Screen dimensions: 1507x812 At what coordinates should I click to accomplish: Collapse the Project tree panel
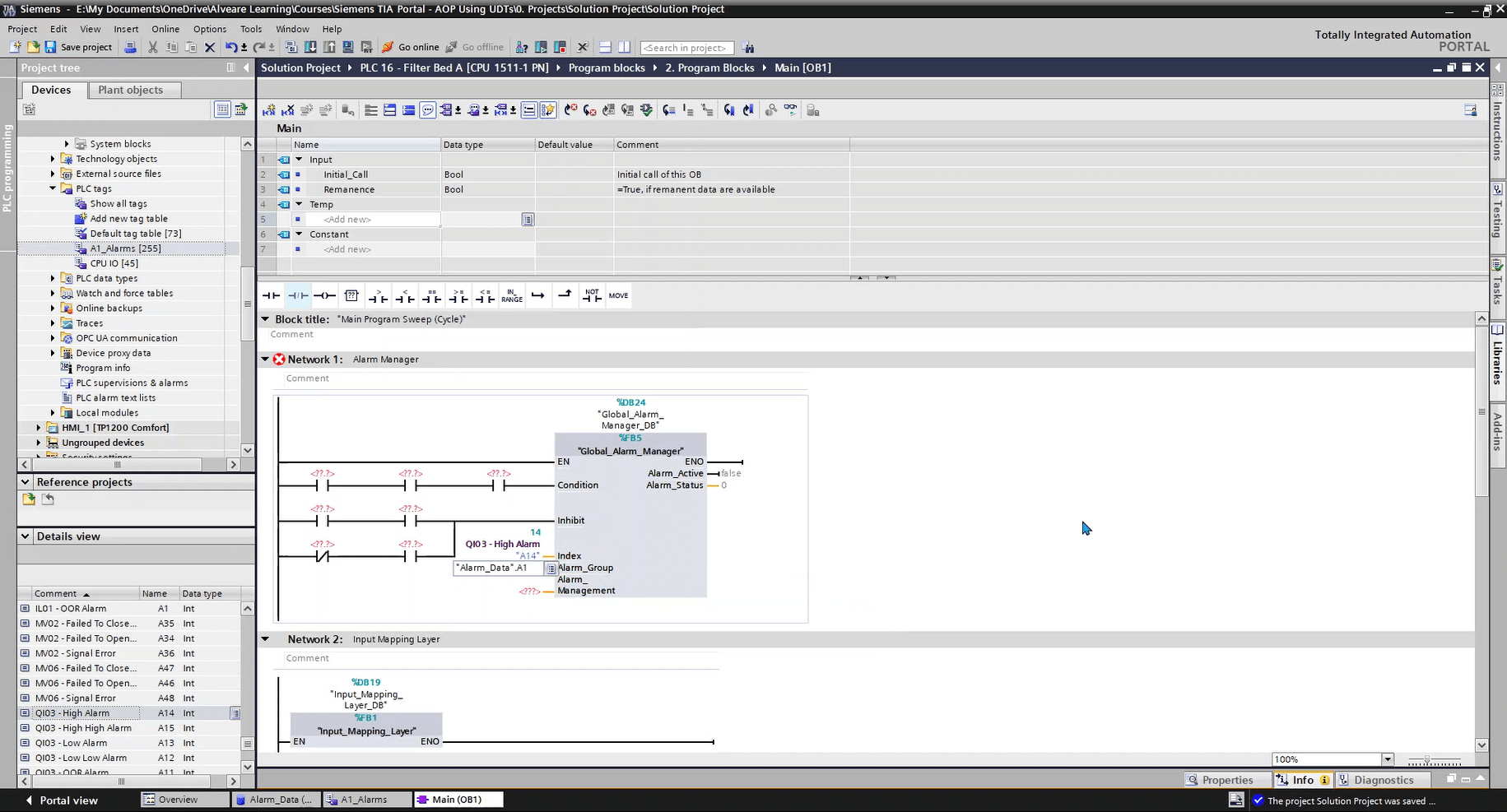(x=246, y=67)
